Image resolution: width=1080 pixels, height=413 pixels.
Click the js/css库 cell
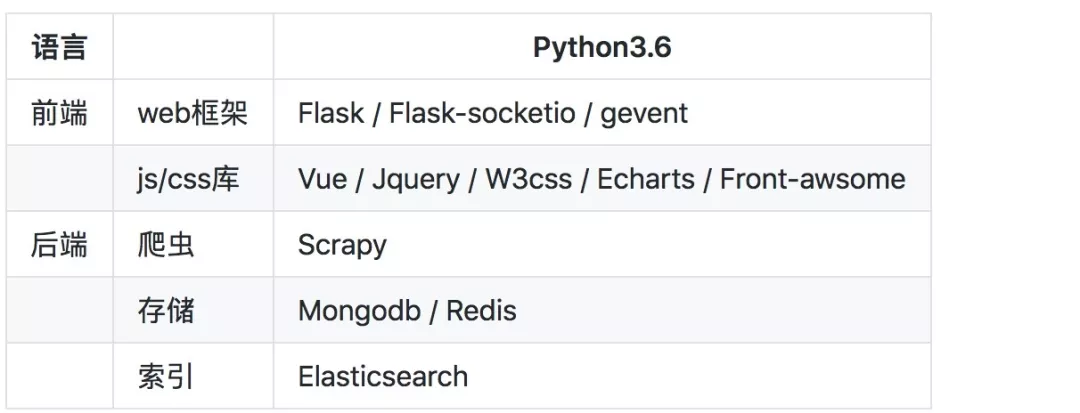pyautogui.click(x=188, y=179)
